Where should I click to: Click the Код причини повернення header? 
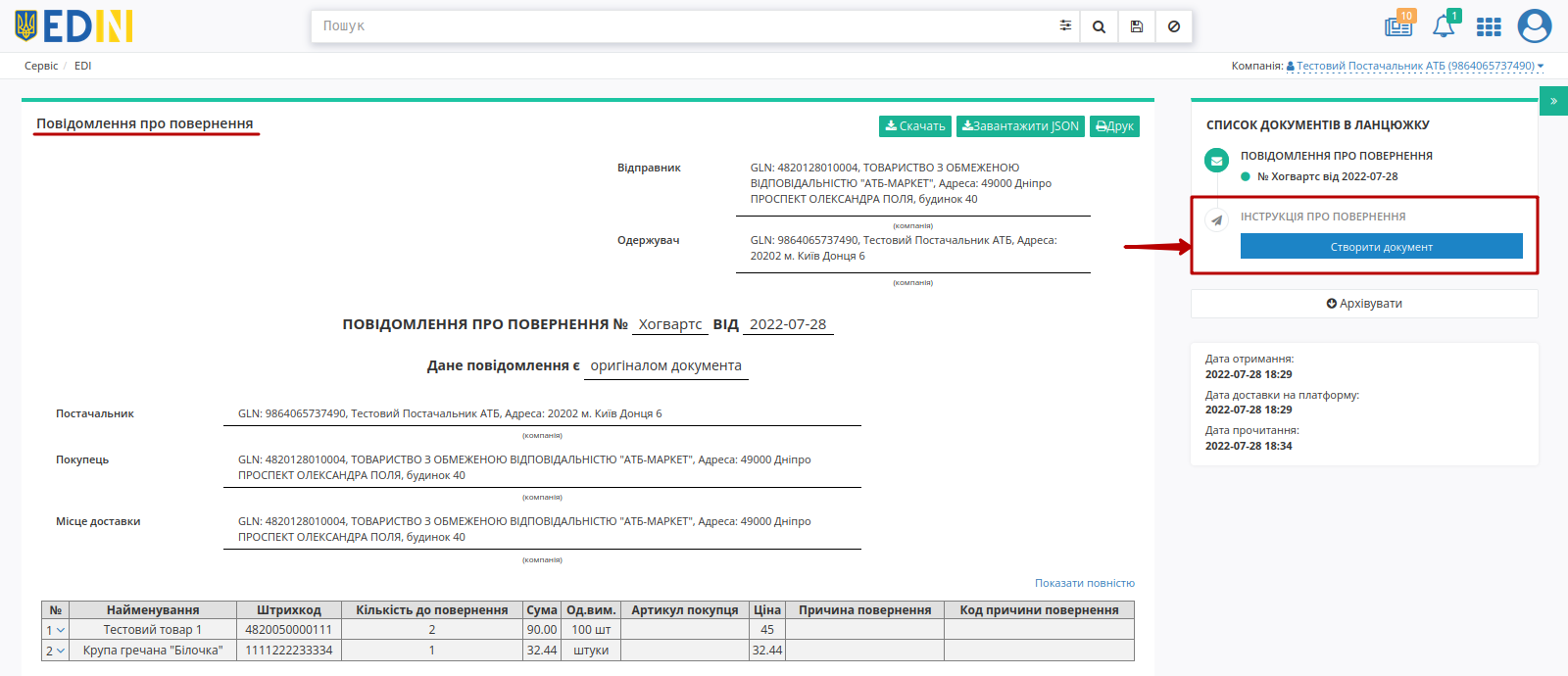(1039, 610)
